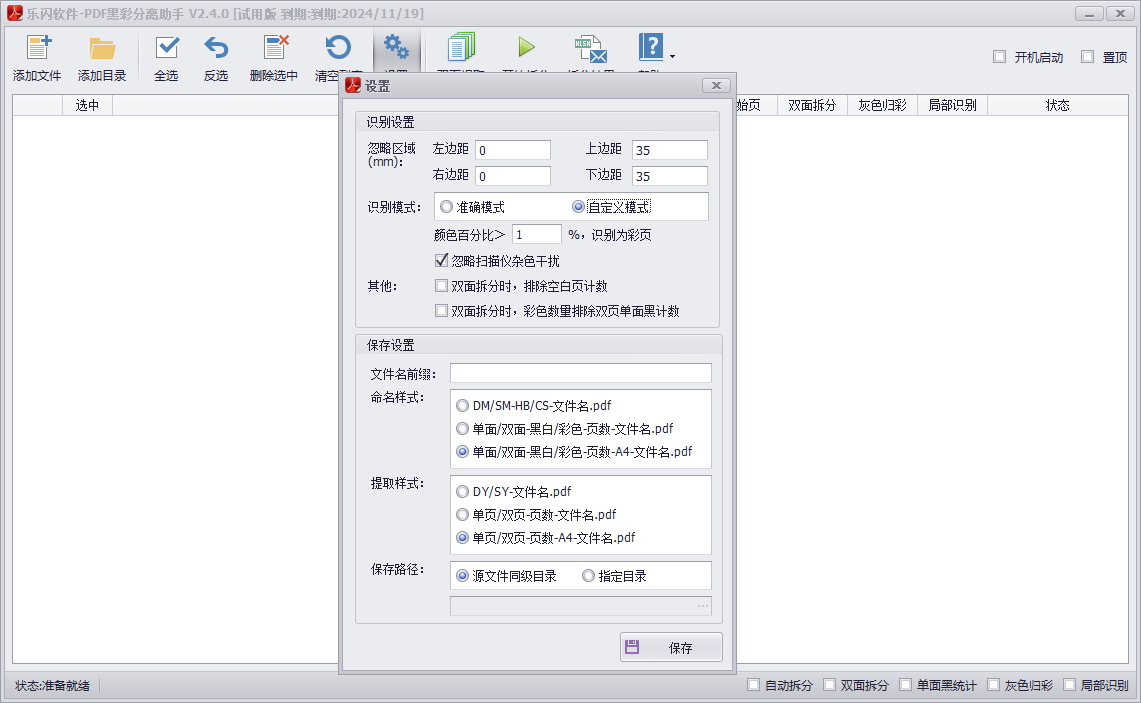Click the app logo in main title bar
Image resolution: width=1141 pixels, height=703 pixels.
point(15,13)
